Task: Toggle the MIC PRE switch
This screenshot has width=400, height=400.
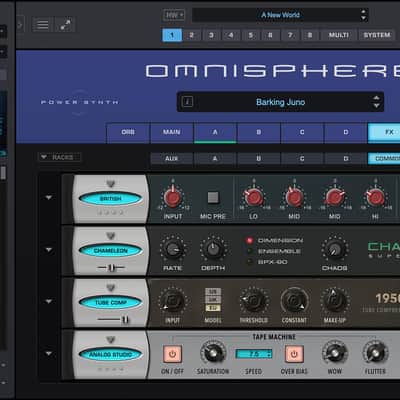Action: [x=213, y=197]
